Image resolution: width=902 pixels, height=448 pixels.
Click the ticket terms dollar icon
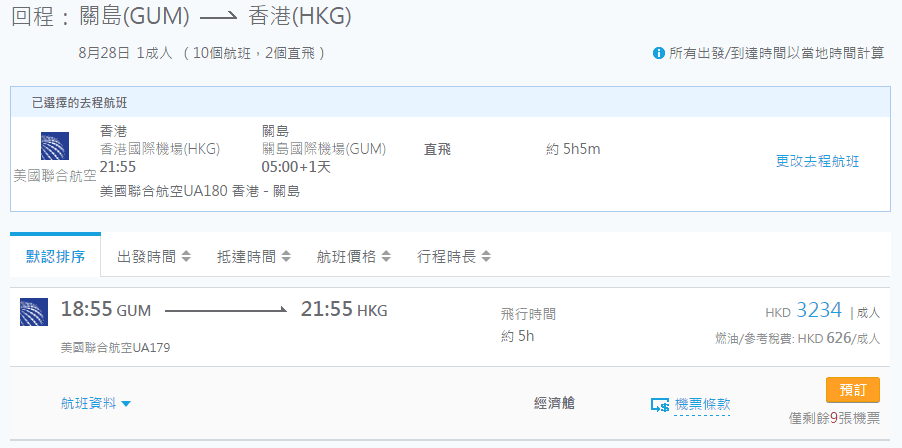pyautogui.click(x=660, y=405)
